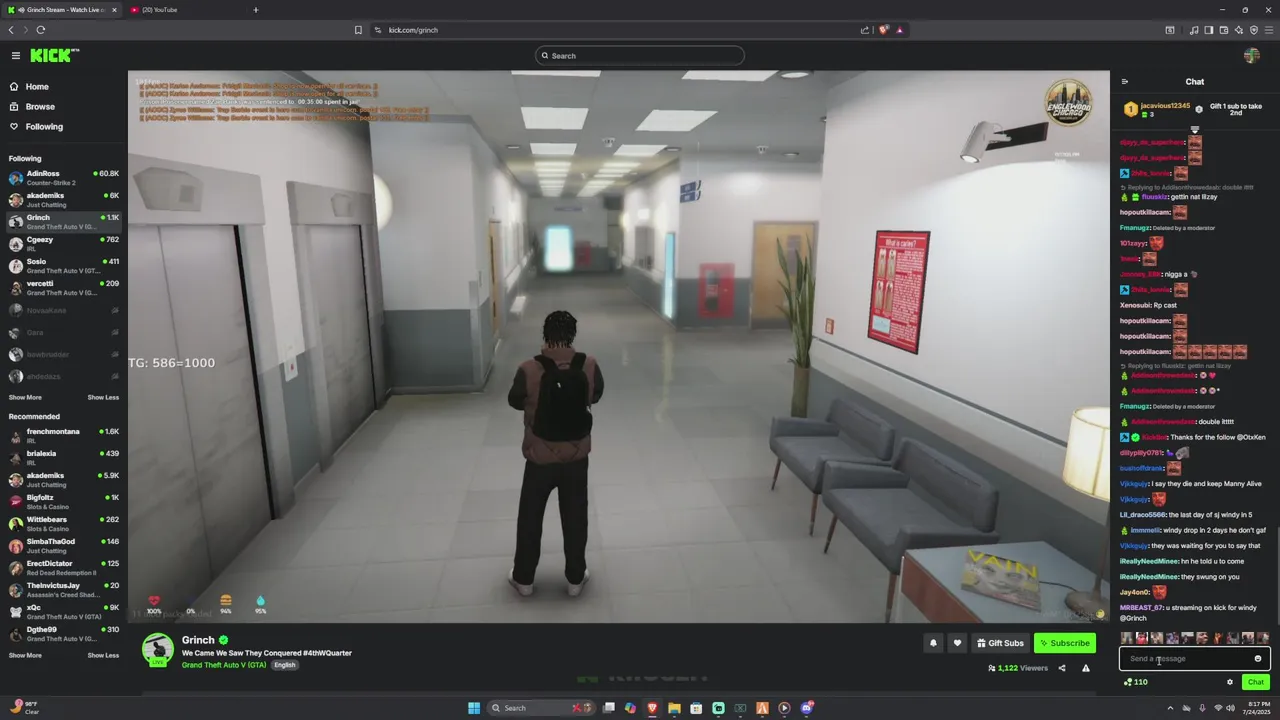Reload the page
Viewport: 1280px width, 720px height.
pos(41,30)
